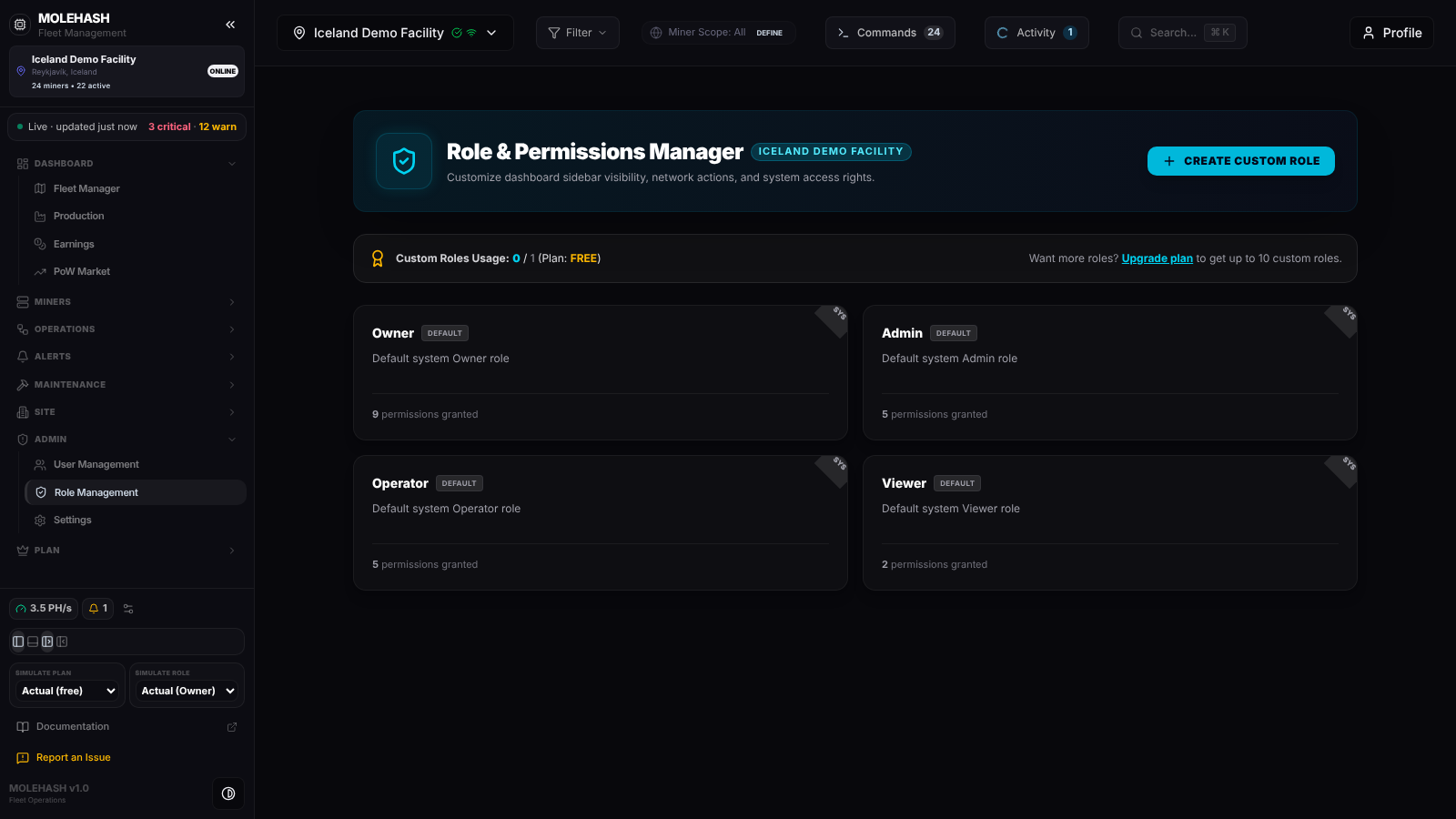Open the Owner role card

tap(601, 373)
